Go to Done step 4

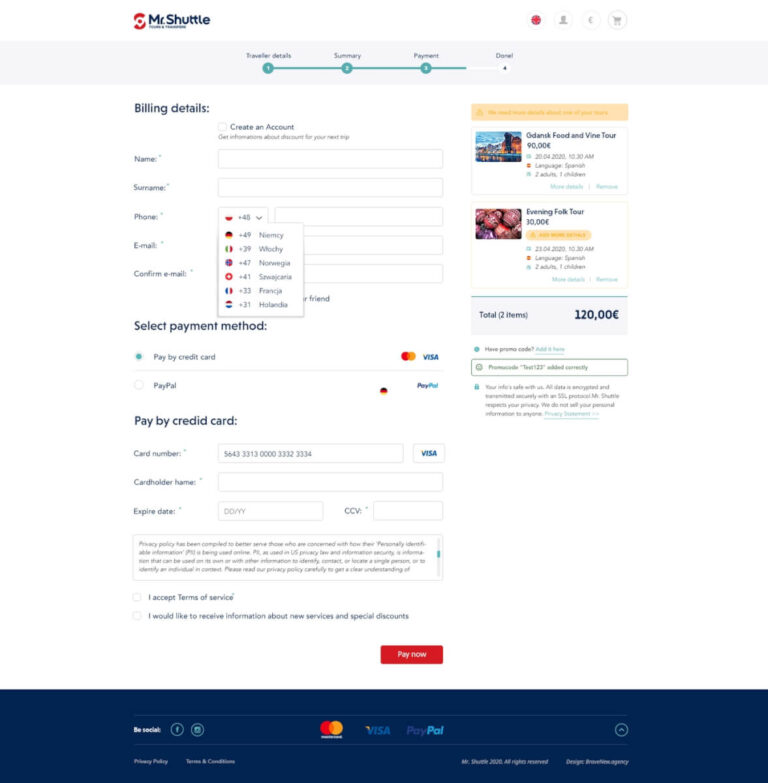click(x=504, y=68)
